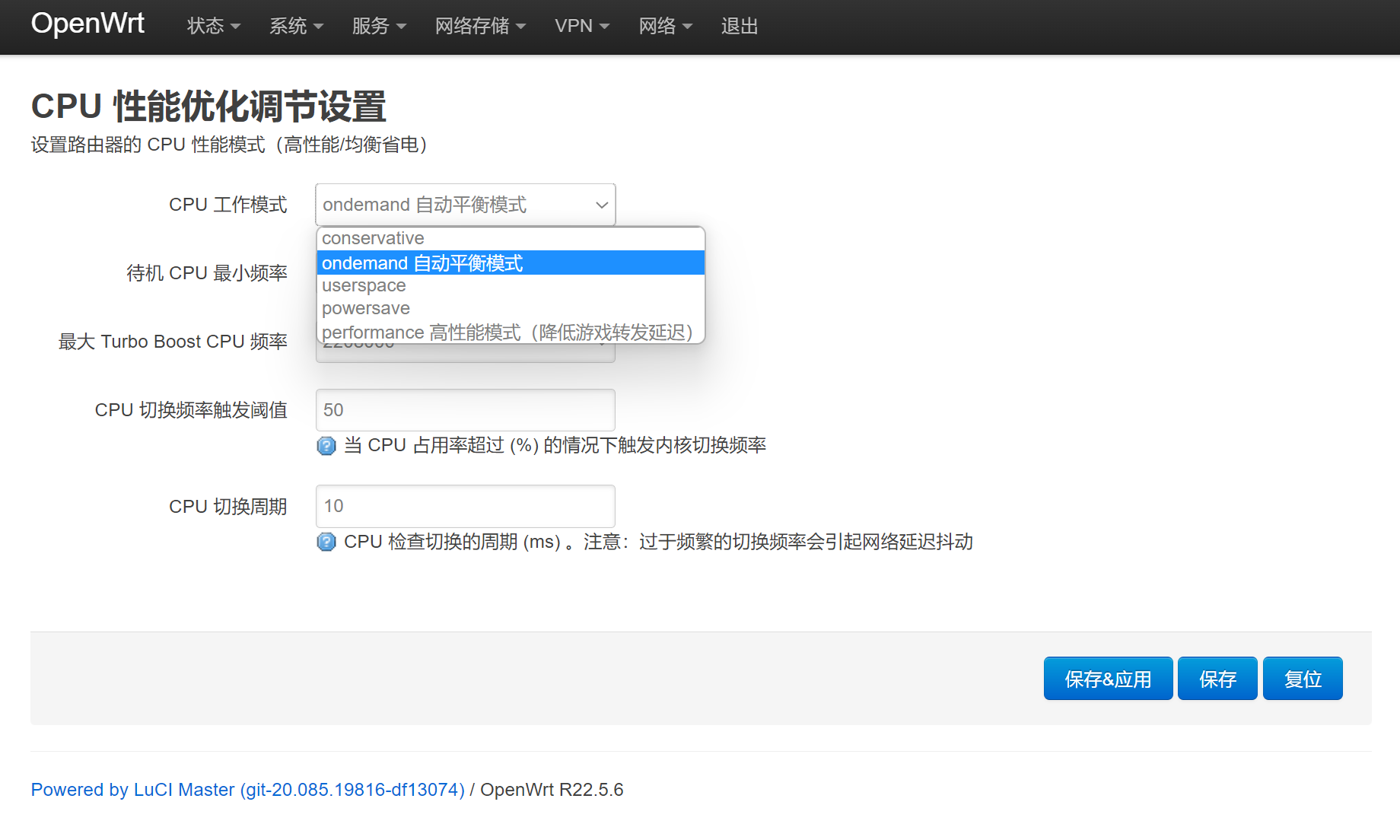Expand the VPN menu
This screenshot has height=840, width=1400.
click(582, 27)
